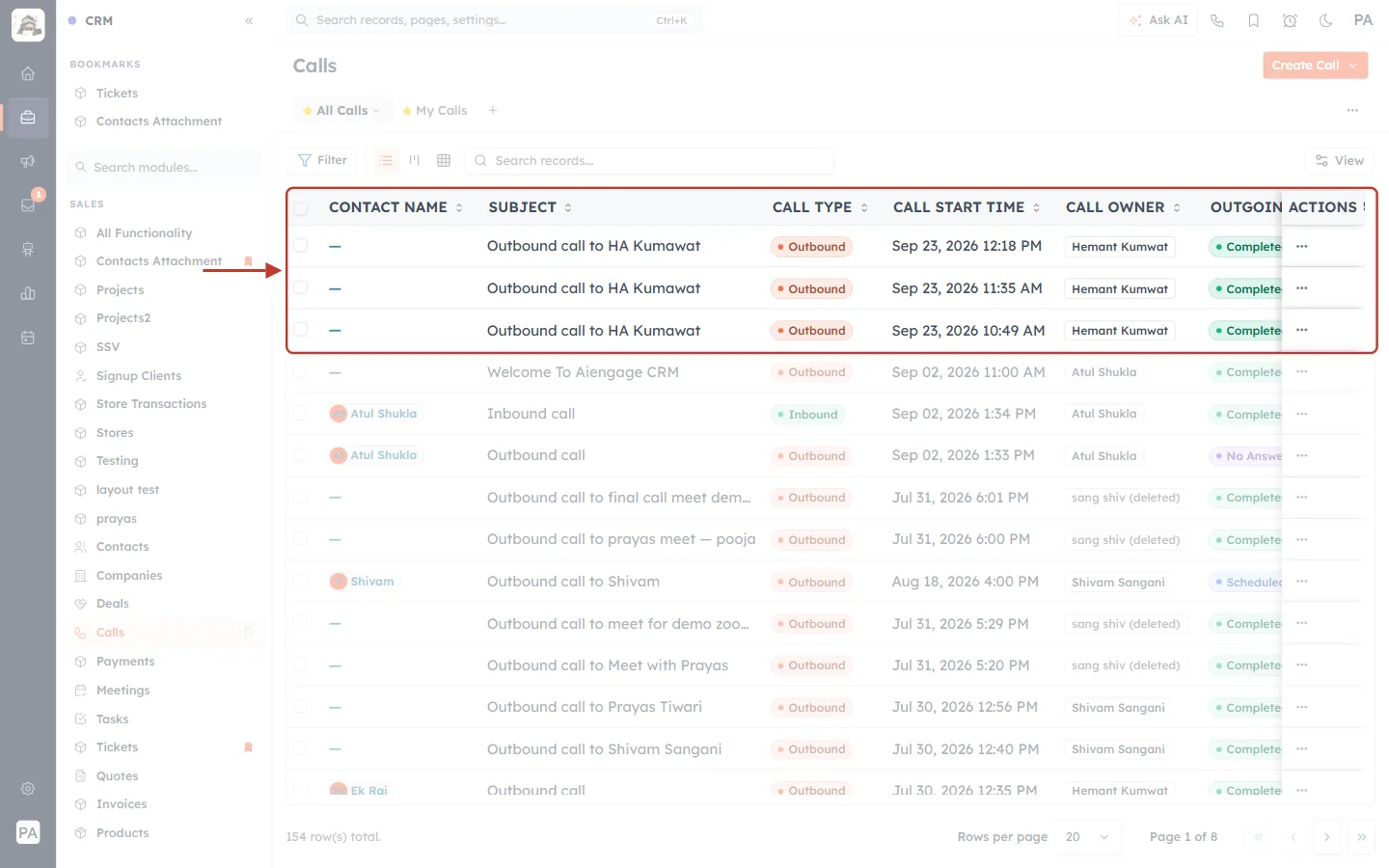The width and height of the screenshot is (1389, 868).
Task: Focus the Search modules field
Action: click(x=164, y=167)
